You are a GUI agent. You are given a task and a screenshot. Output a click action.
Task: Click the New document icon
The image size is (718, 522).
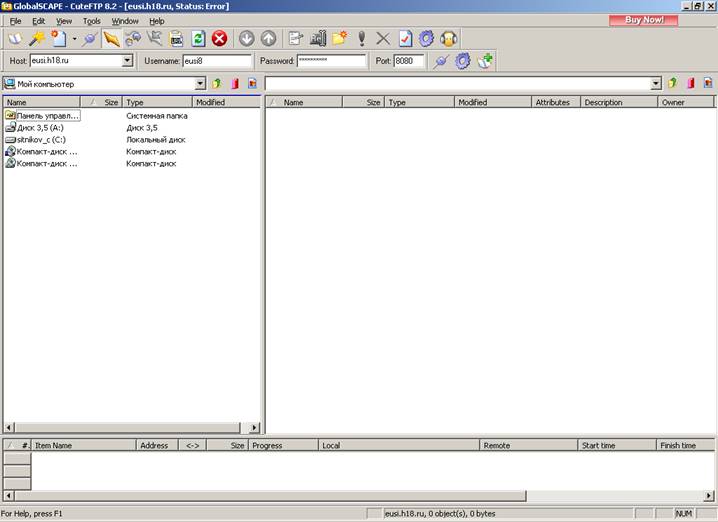pyautogui.click(x=59, y=39)
